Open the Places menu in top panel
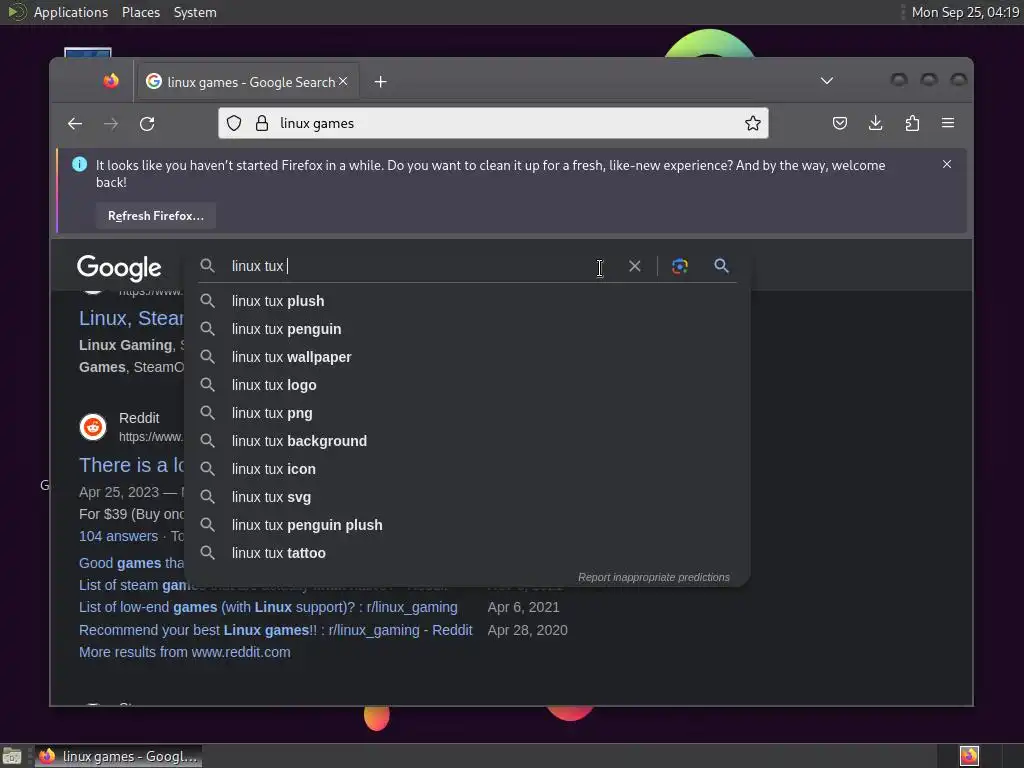This screenshot has height=768, width=1024. (141, 12)
